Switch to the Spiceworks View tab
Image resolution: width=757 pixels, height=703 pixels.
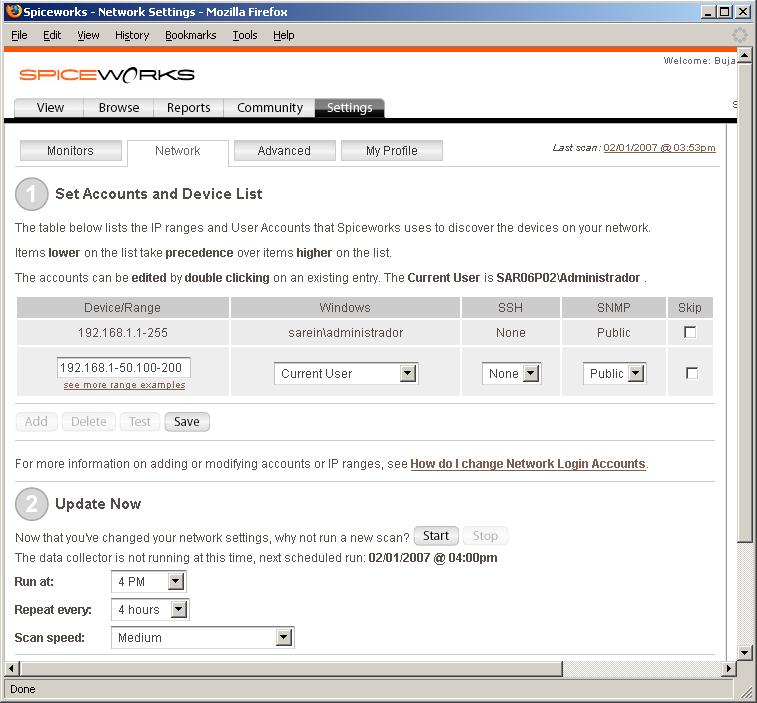coord(50,108)
